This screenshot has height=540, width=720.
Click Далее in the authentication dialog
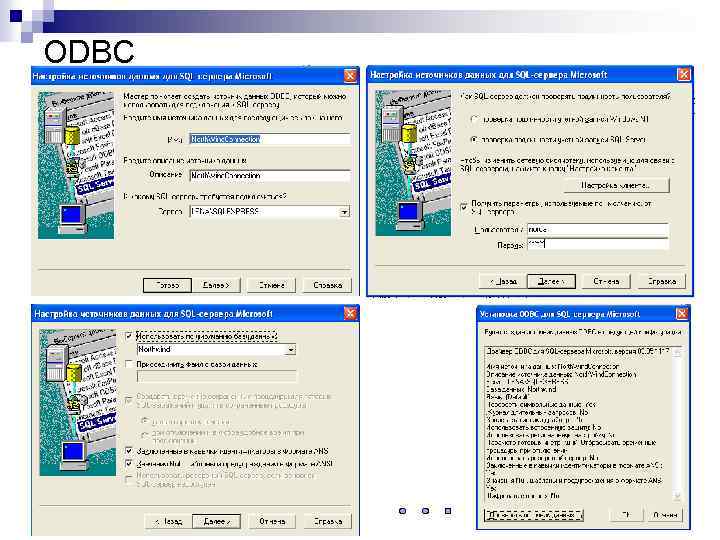point(551,281)
